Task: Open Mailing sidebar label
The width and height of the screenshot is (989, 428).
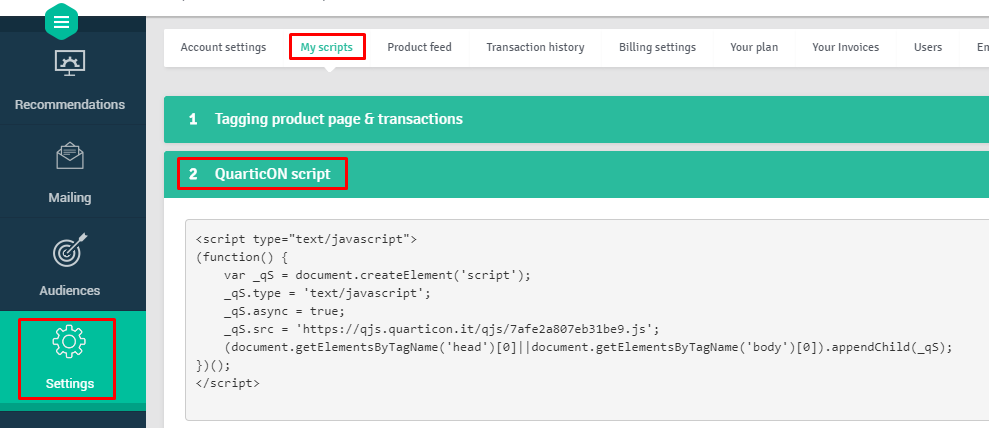Action: coord(70,198)
